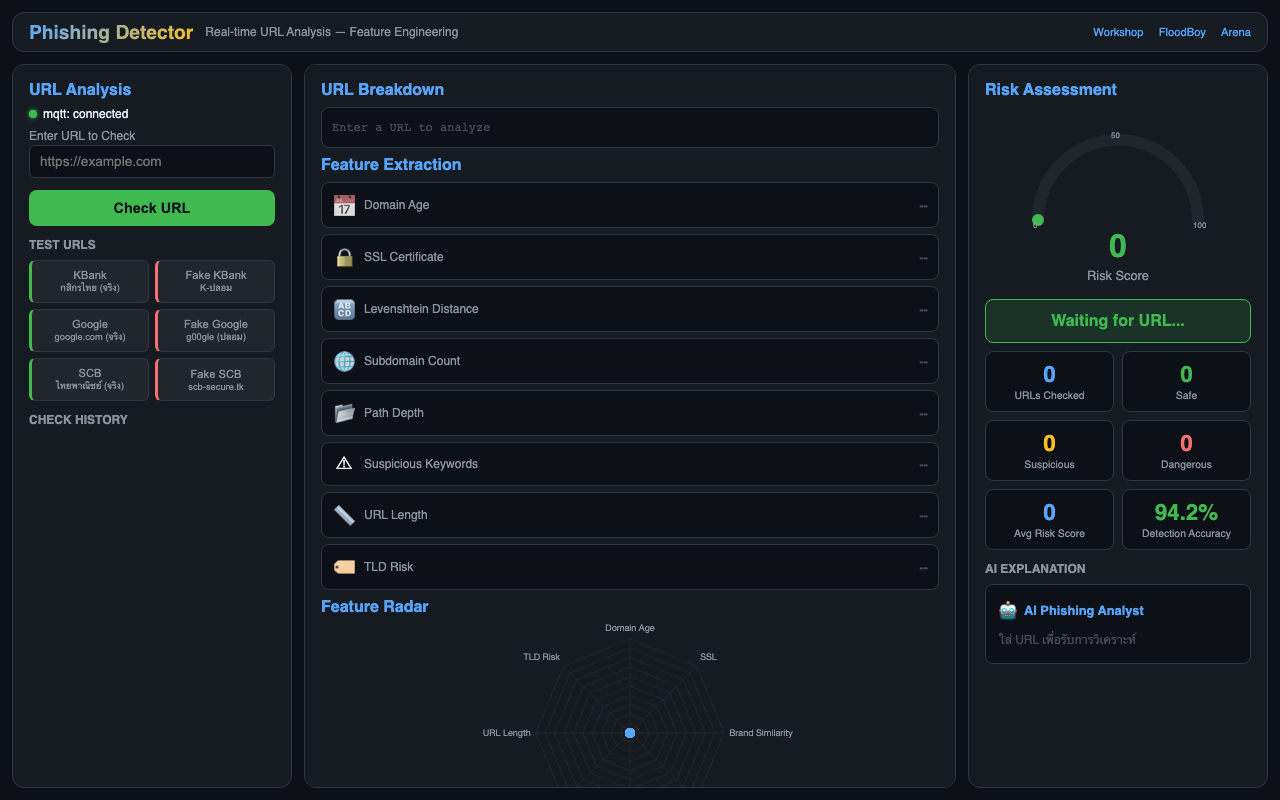Focus the URL Breakdown analyze field
The width and height of the screenshot is (1280, 800).
[x=629, y=128]
